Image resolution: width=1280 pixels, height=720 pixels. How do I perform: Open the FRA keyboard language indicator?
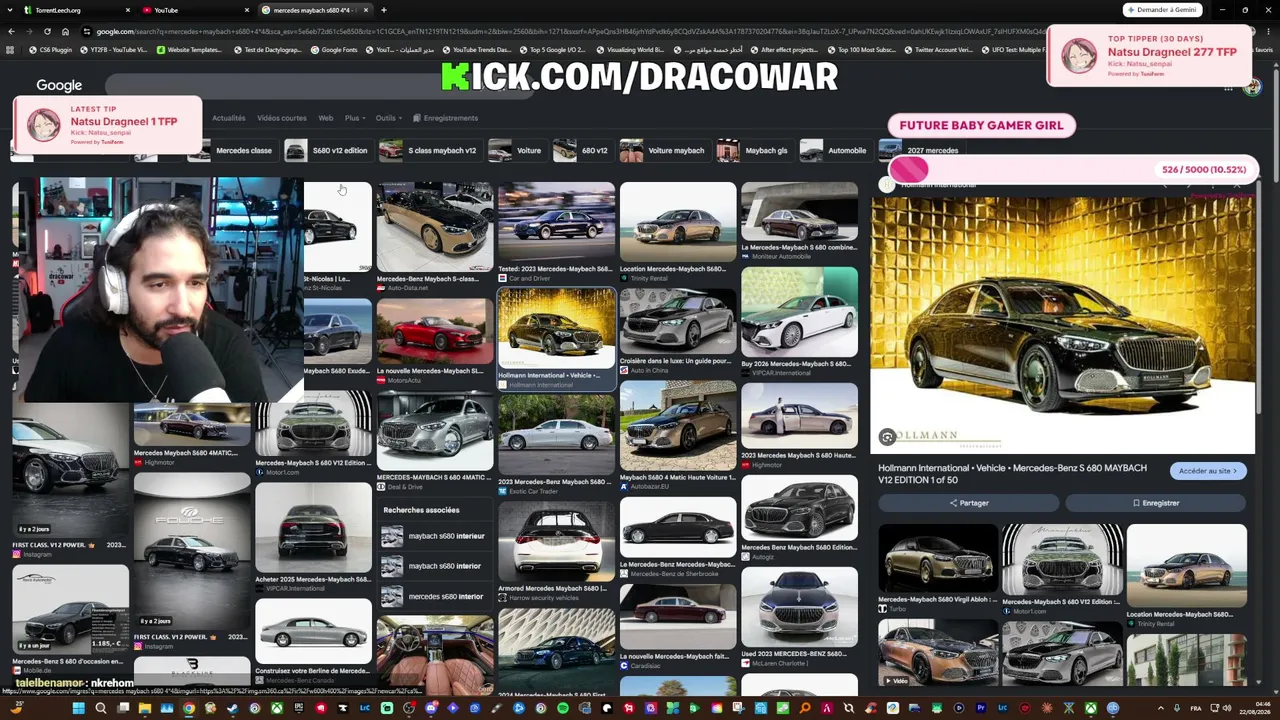tap(1195, 709)
